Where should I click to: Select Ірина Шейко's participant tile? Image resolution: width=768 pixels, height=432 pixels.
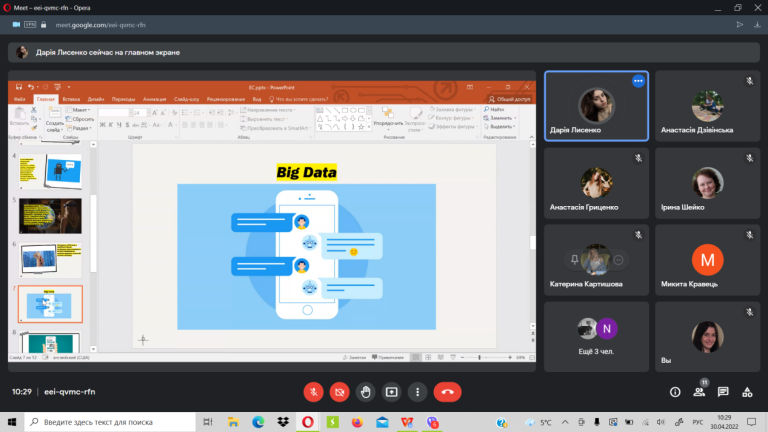(707, 183)
